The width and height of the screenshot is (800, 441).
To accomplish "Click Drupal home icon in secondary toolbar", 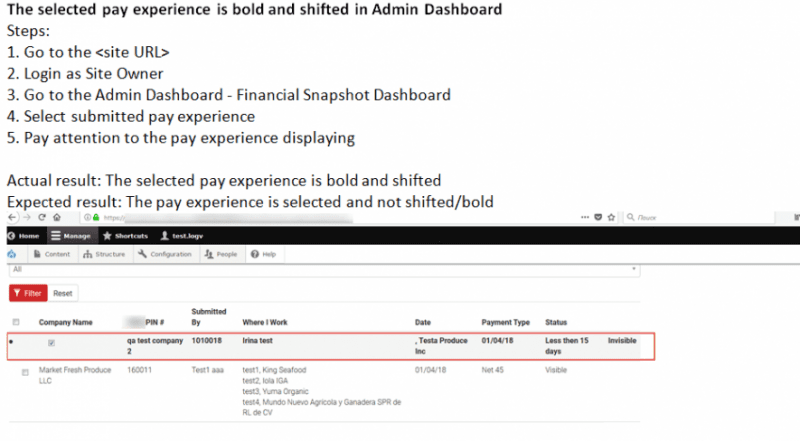I will click(x=11, y=254).
